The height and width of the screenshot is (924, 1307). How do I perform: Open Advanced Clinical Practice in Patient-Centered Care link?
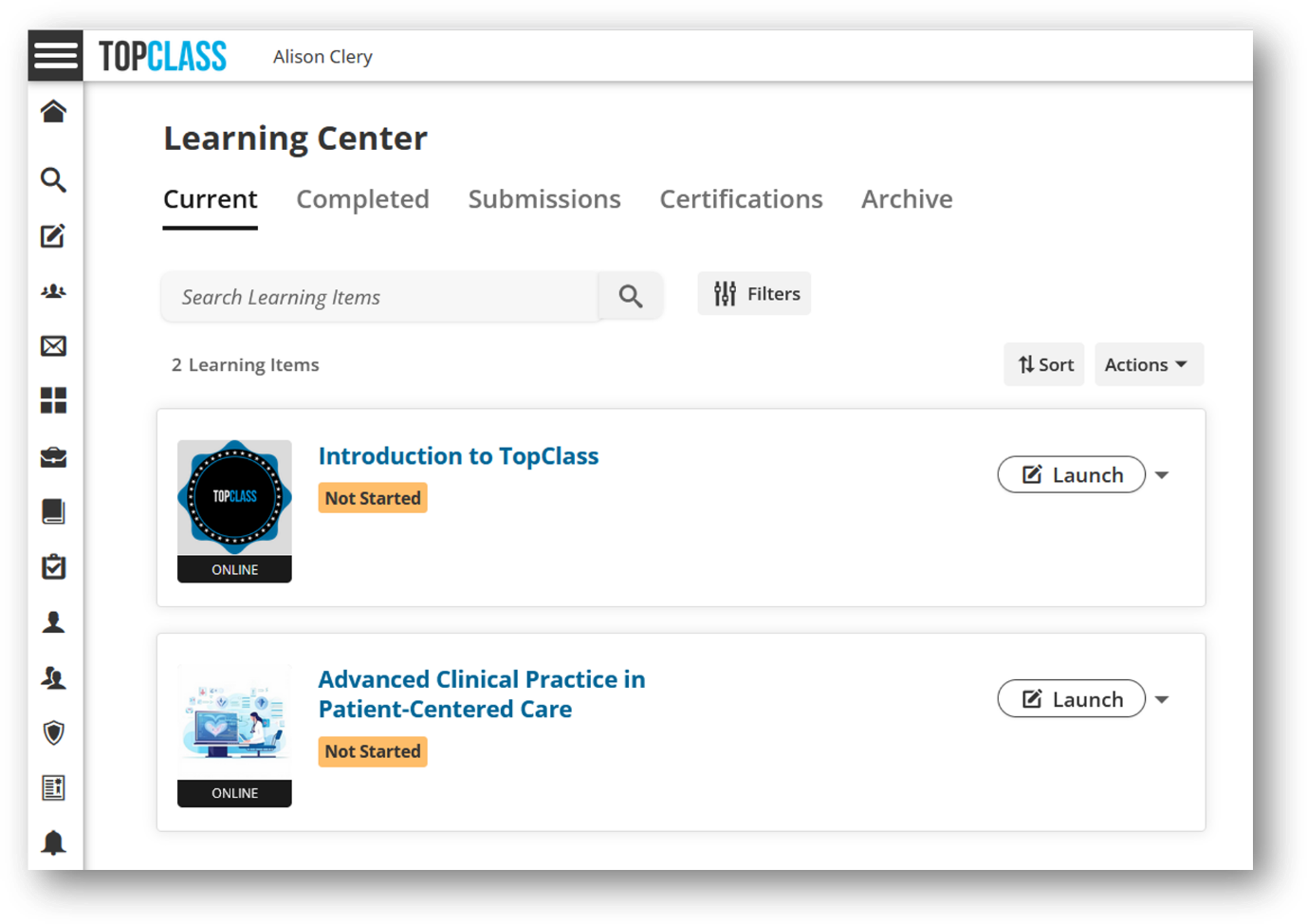482,694
